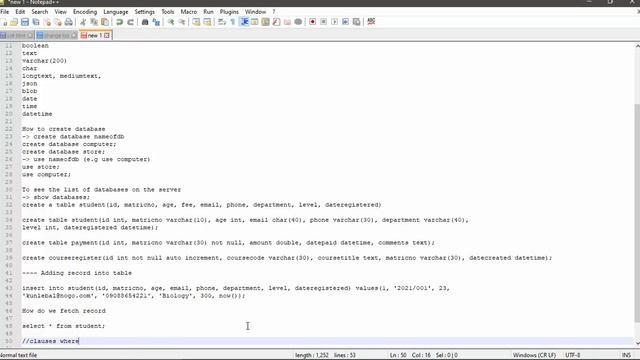This screenshot has height=360, width=640.
Task: Open Find with the binoculars icon
Action: [145, 22]
